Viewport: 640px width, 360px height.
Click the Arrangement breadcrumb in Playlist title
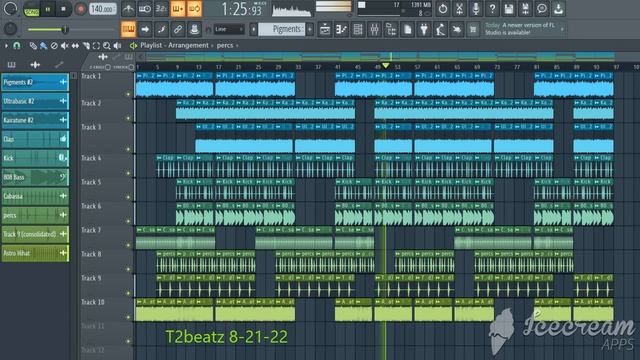pos(188,45)
